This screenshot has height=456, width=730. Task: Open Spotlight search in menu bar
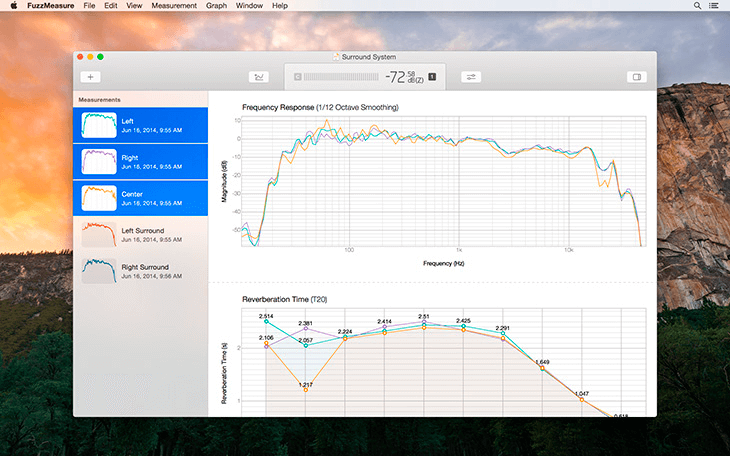(697, 6)
